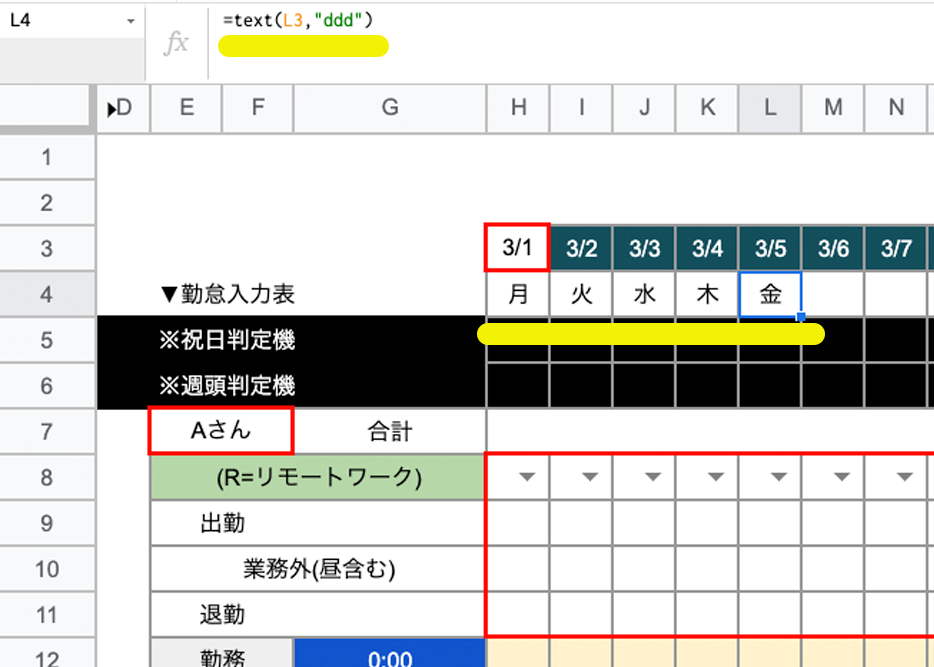Click the ※祝日判定機 label
The image size is (934, 667).
(228, 340)
